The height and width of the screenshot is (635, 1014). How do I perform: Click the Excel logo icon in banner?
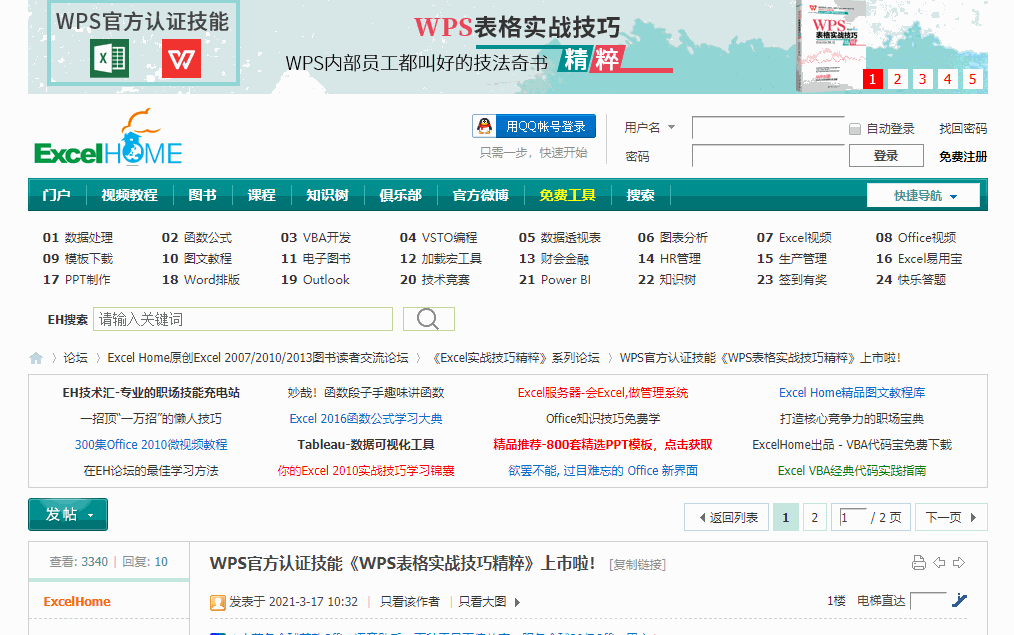click(x=109, y=59)
